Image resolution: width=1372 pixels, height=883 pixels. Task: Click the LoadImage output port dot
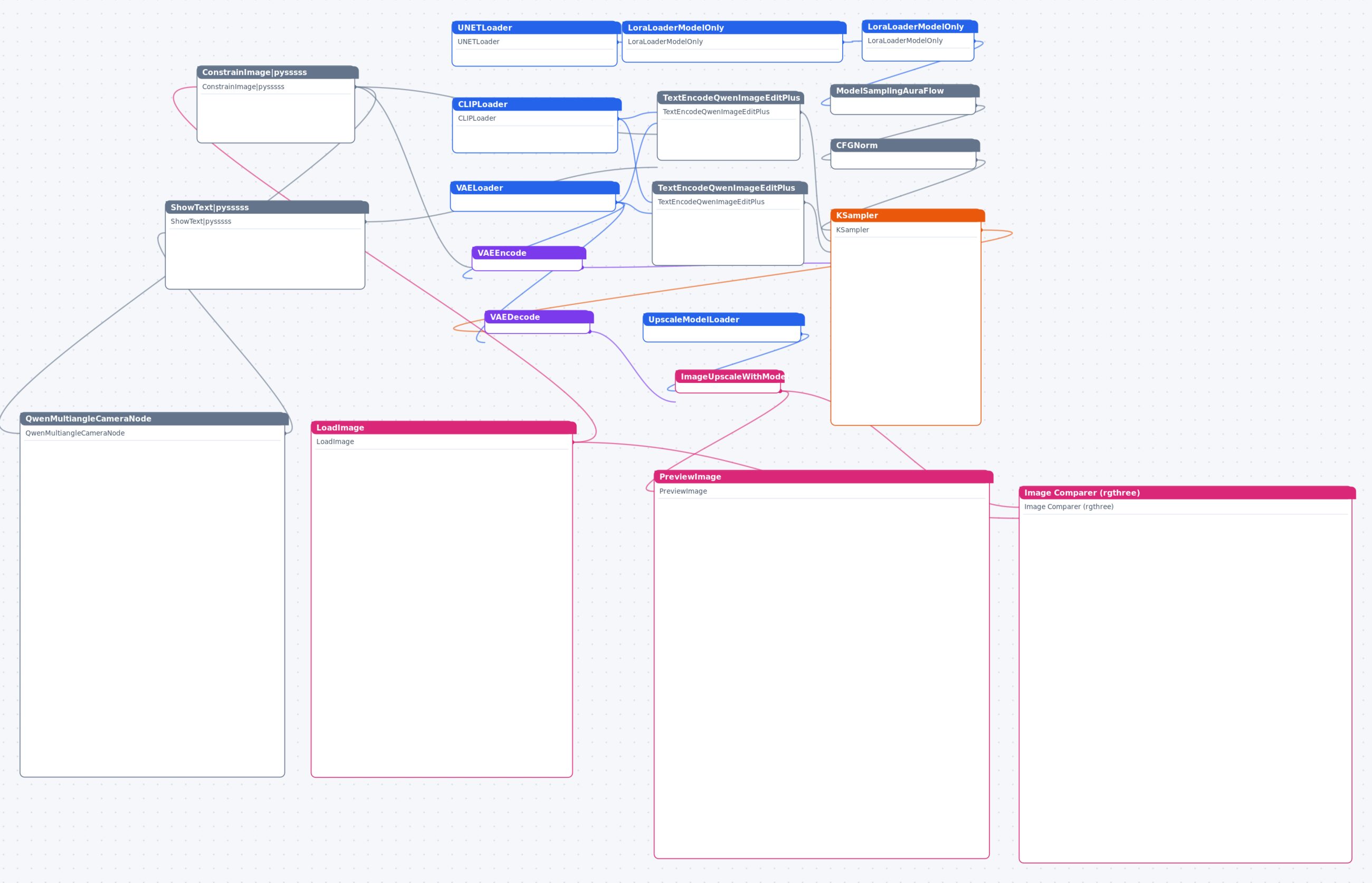click(573, 442)
